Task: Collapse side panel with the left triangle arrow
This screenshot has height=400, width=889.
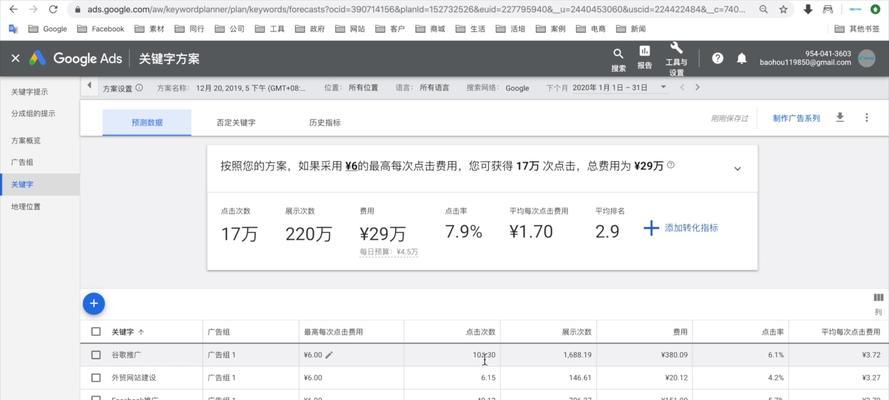Action: coord(89,86)
